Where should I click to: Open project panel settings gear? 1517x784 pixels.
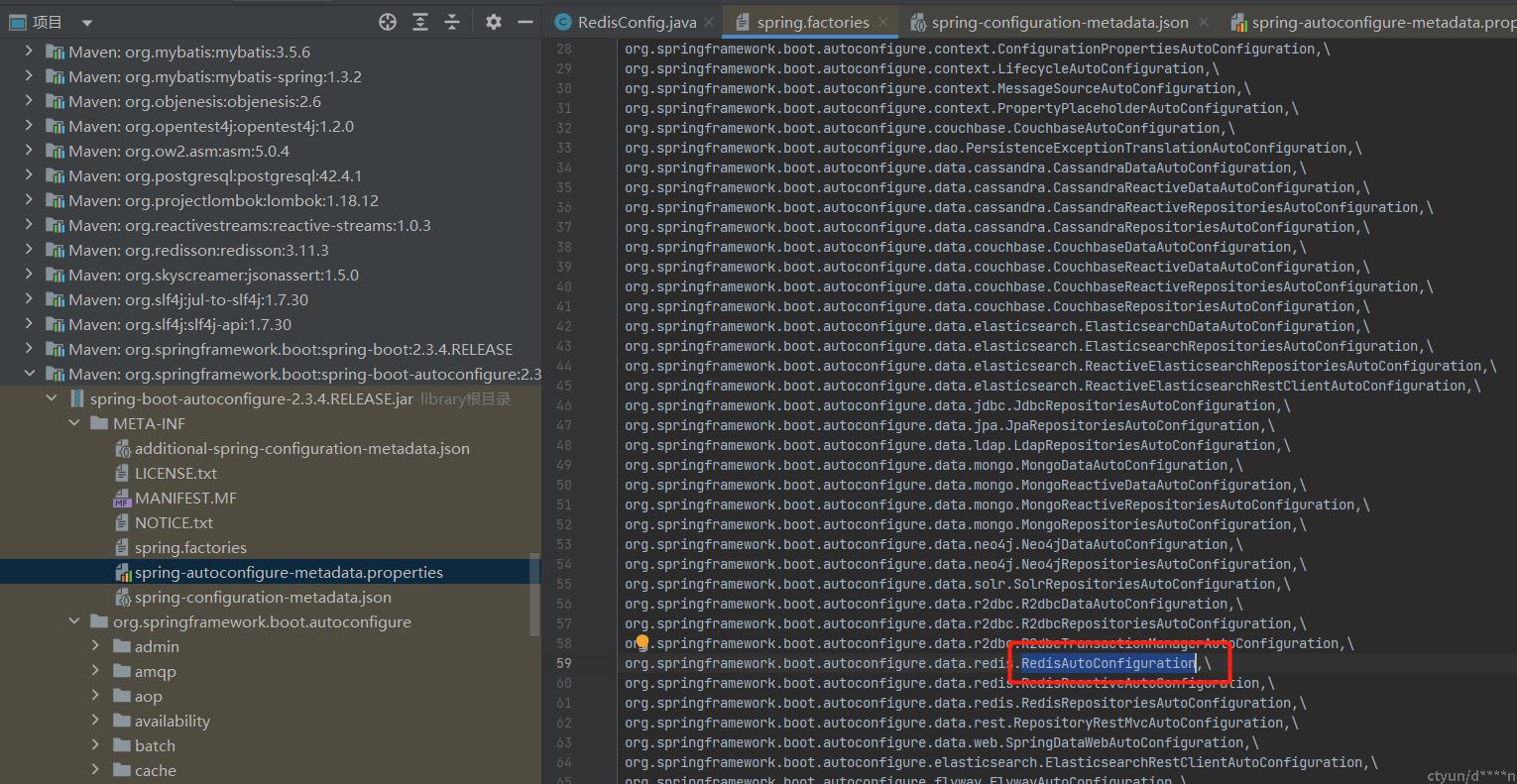(494, 22)
